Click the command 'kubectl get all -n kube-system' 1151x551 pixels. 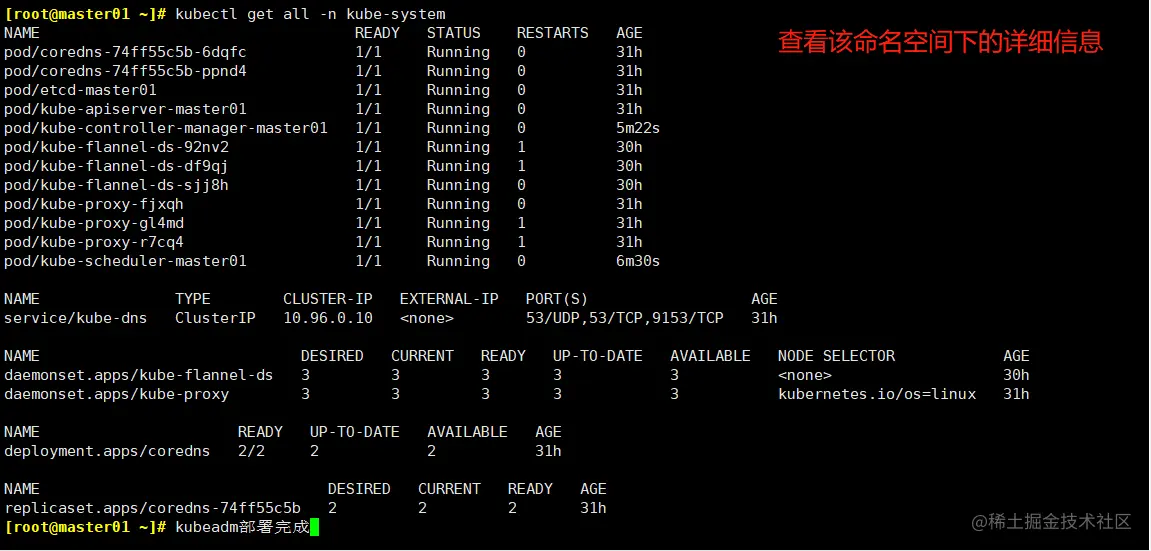pos(310,14)
